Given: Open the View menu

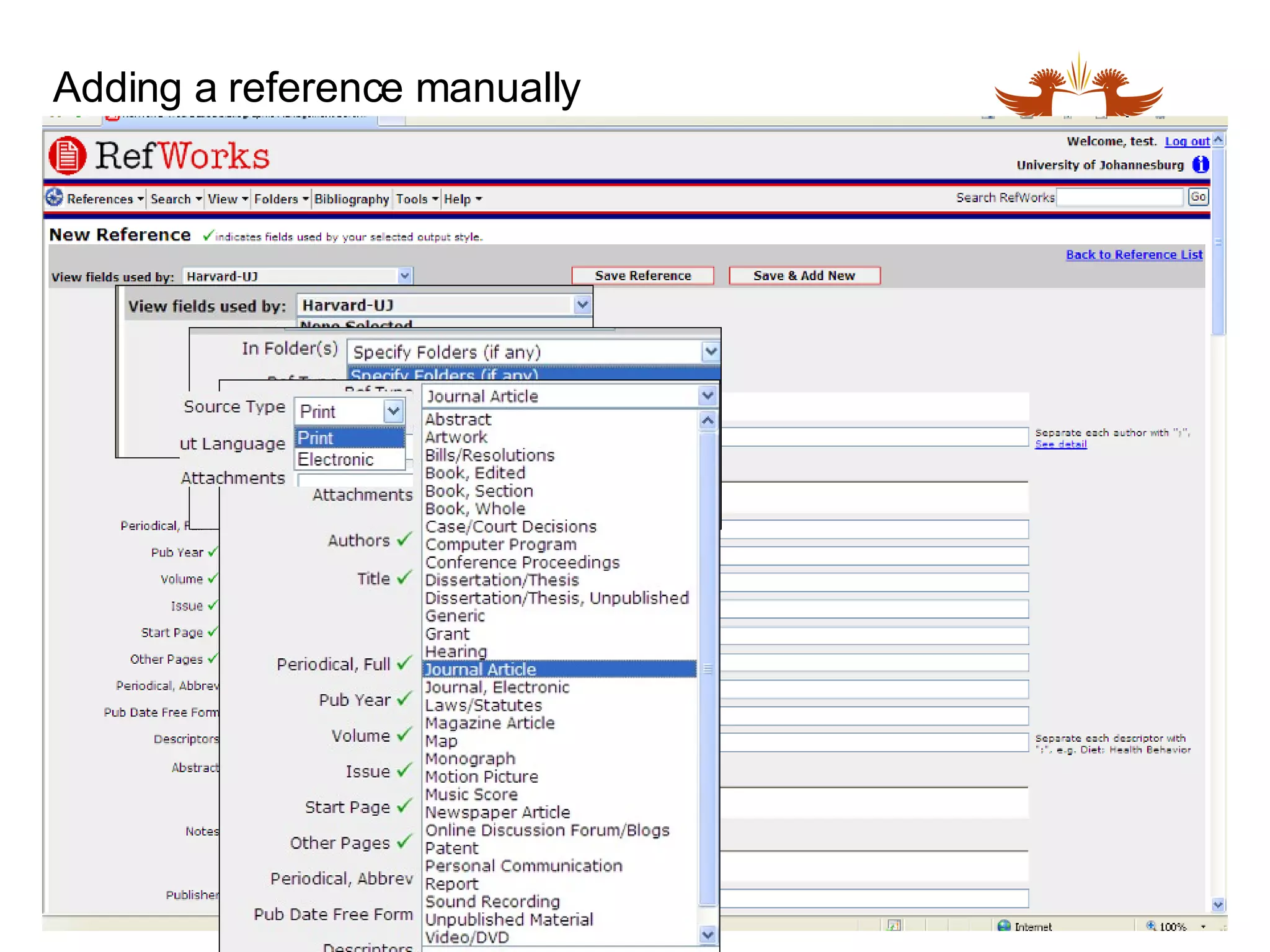Looking at the screenshot, I should pos(228,199).
